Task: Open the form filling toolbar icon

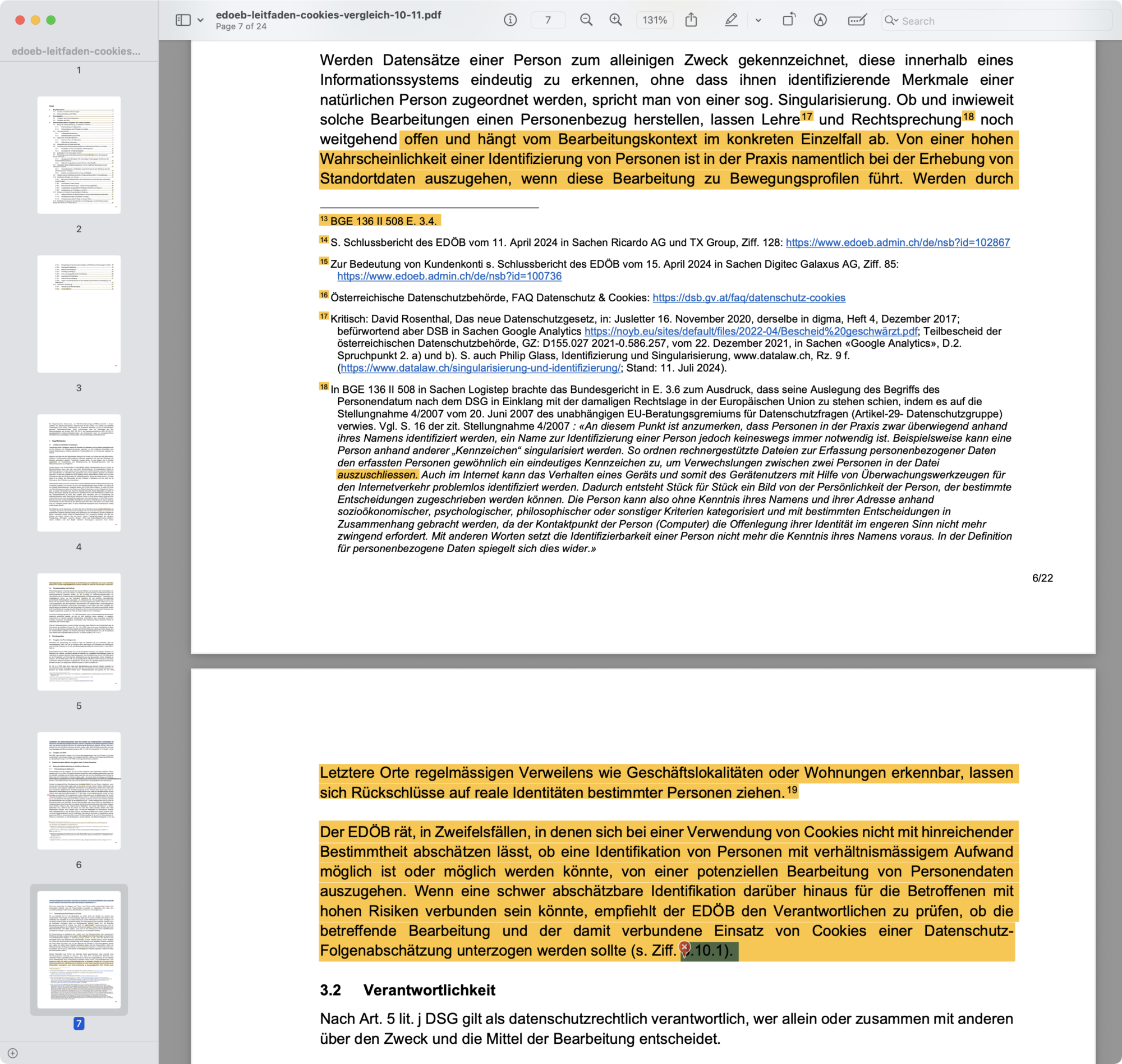Action: pyautogui.click(x=856, y=20)
